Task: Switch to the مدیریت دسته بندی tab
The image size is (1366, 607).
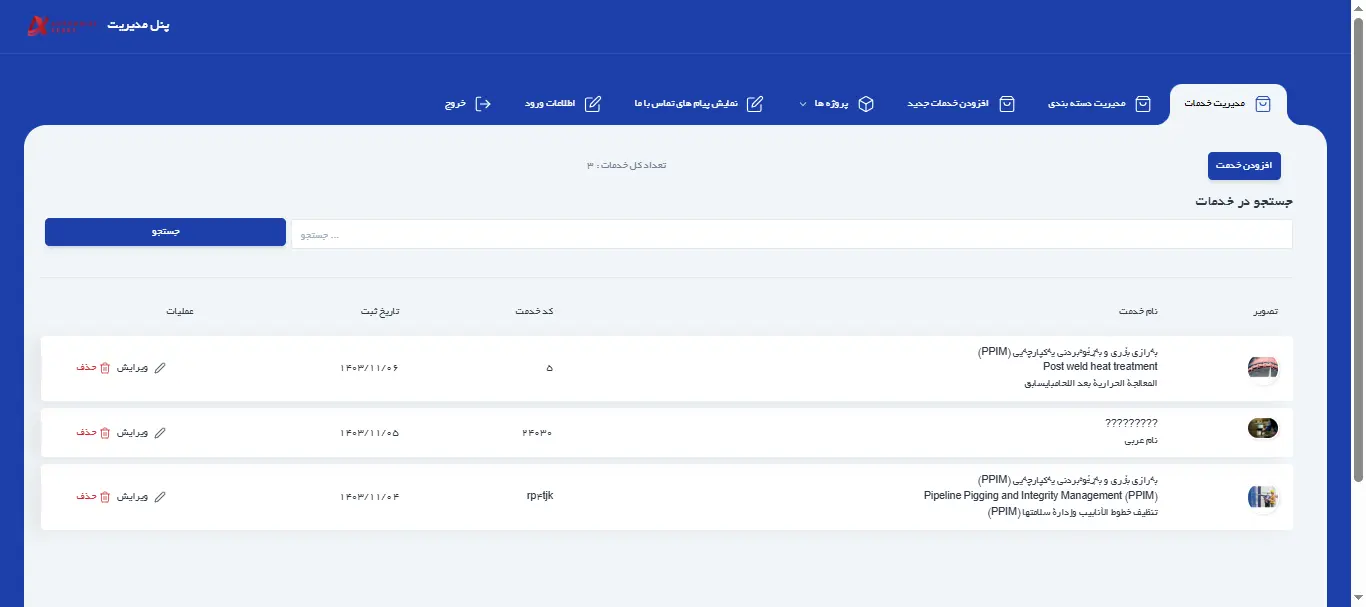Action: (1098, 104)
